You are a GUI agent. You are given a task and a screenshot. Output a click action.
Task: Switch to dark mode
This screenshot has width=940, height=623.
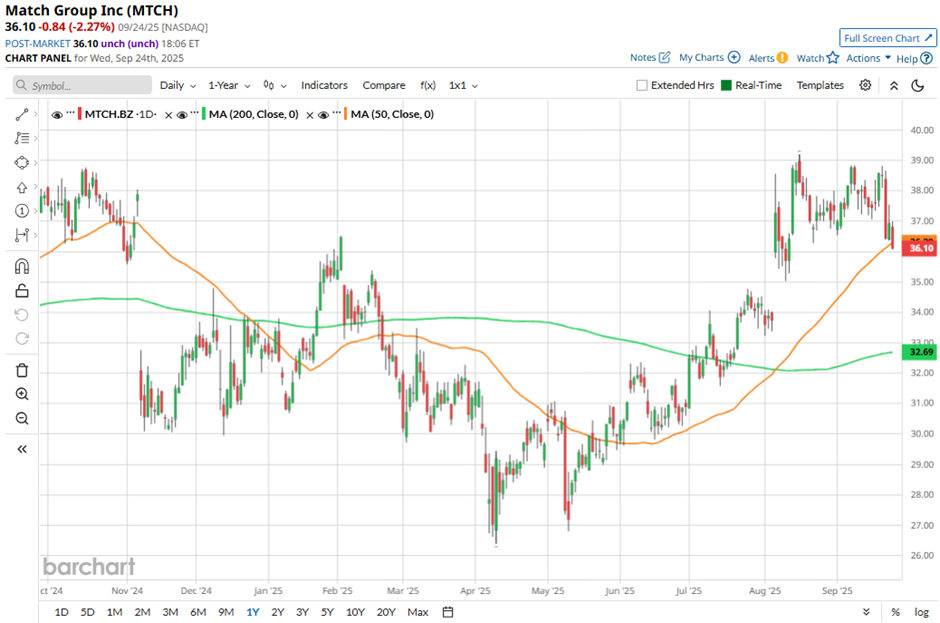pos(917,86)
